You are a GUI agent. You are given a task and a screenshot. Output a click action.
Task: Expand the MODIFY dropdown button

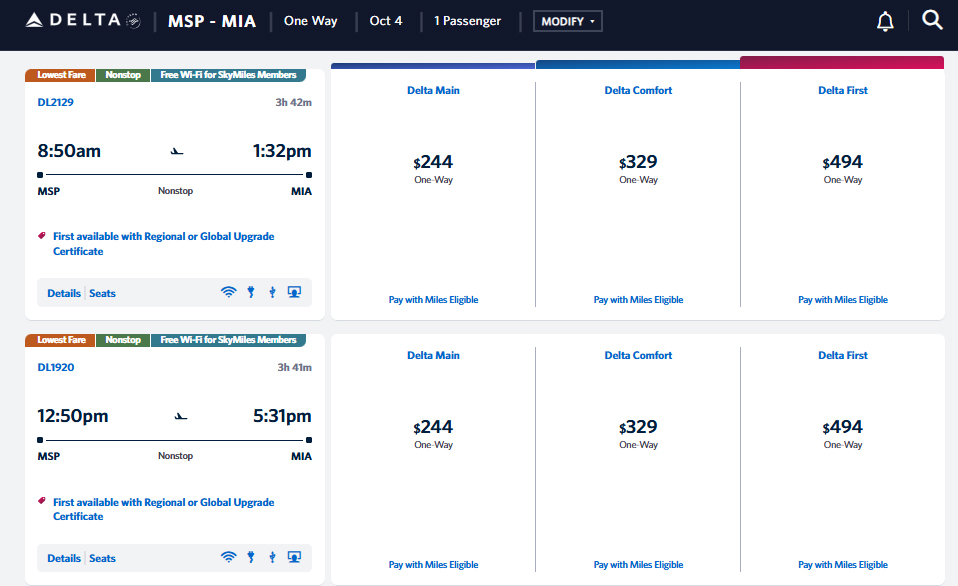pyautogui.click(x=568, y=21)
